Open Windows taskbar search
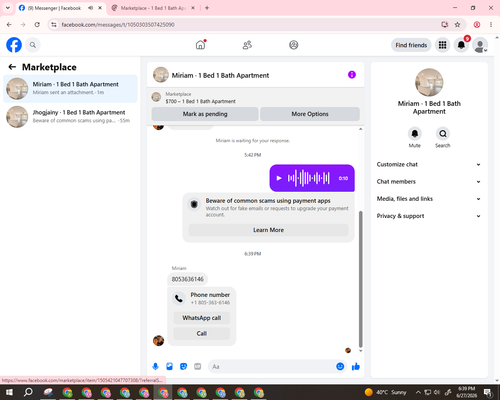Image resolution: width=500 pixels, height=400 pixels. (x=28, y=392)
